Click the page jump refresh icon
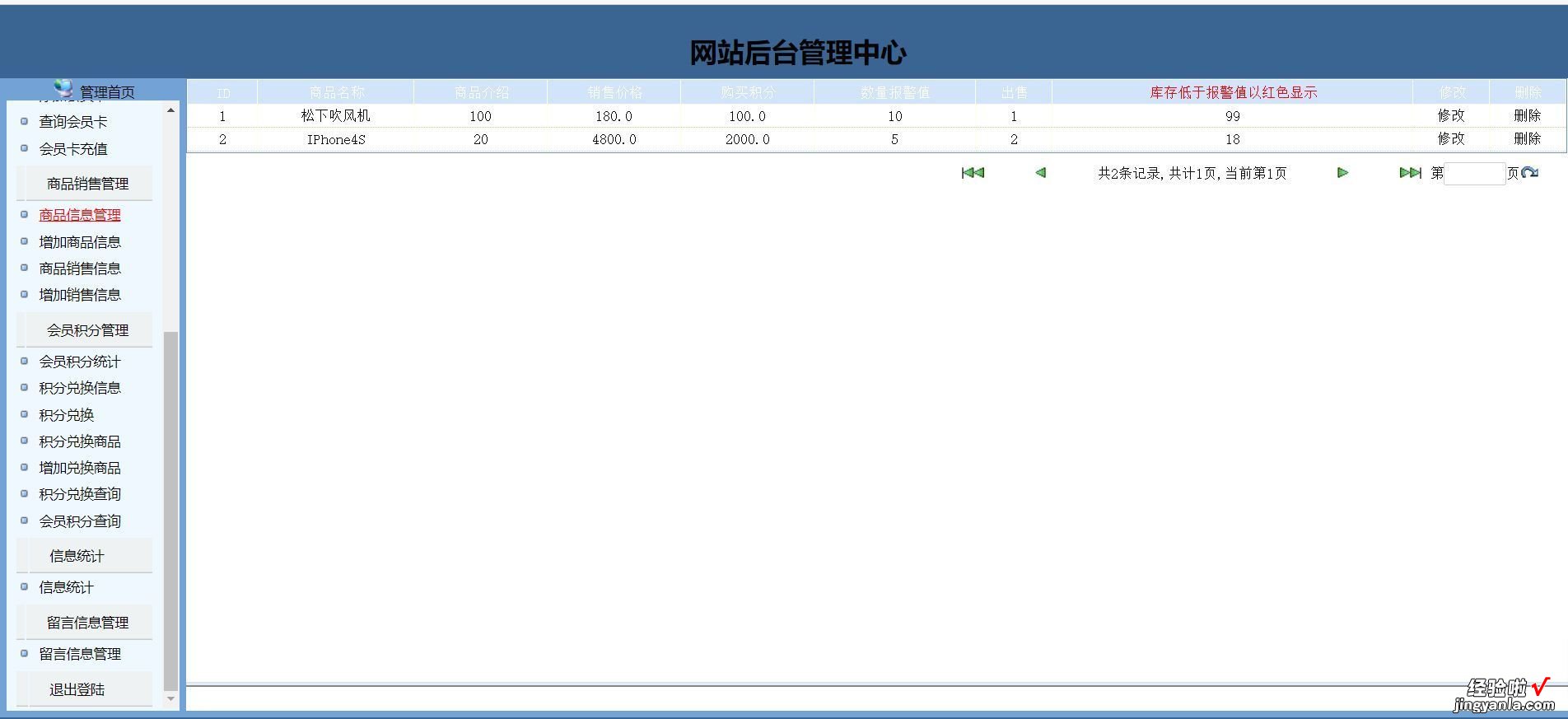This screenshot has width=1568, height=719. pos(1530,173)
